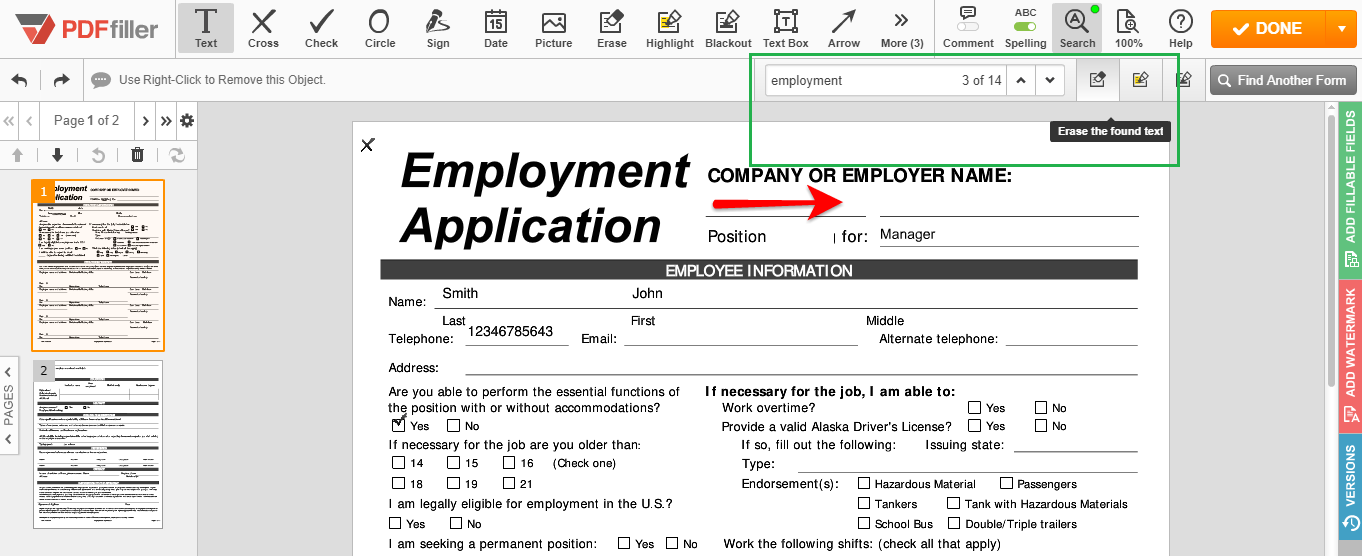
Task: Click the orange DONE button
Action: (x=1267, y=29)
